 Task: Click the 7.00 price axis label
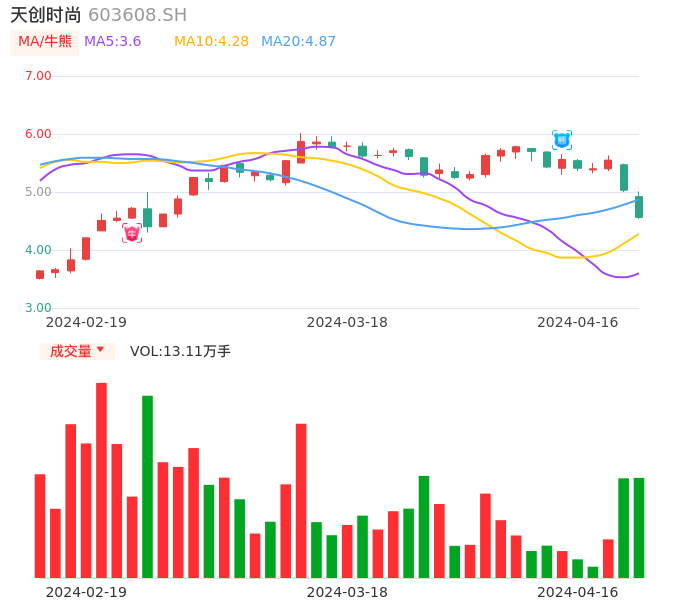pos(38,76)
